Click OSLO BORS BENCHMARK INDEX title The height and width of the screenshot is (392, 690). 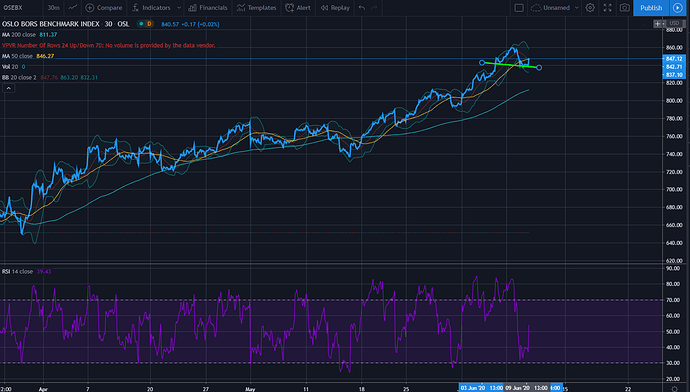[x=51, y=24]
